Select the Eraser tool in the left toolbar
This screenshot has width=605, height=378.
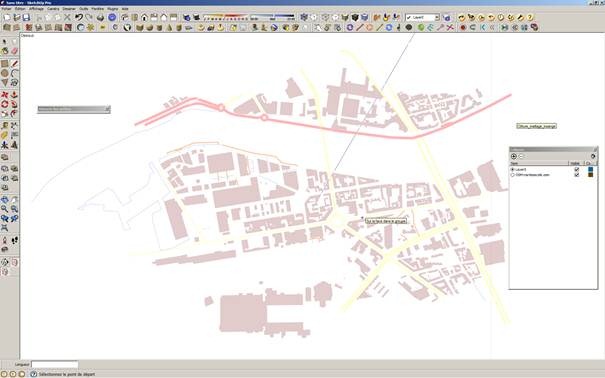click(14, 51)
